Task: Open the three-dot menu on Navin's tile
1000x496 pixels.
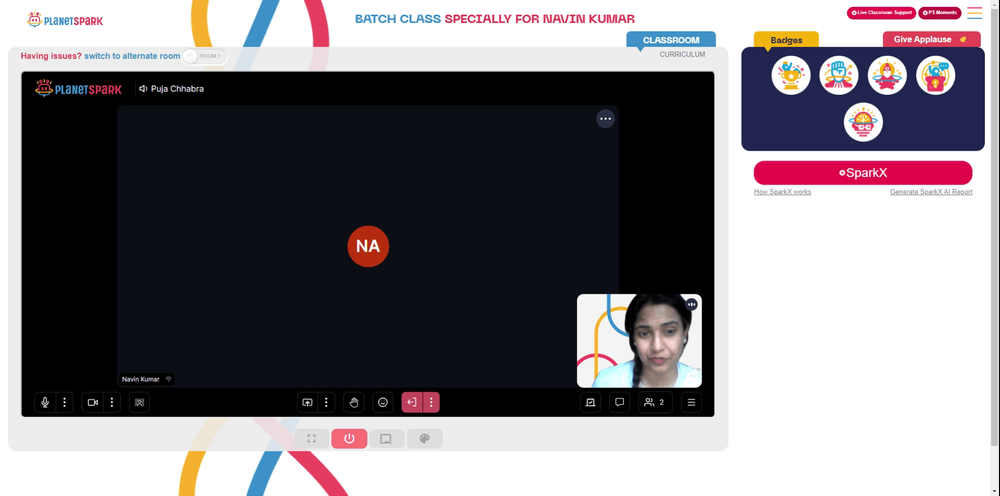Action: click(x=605, y=119)
